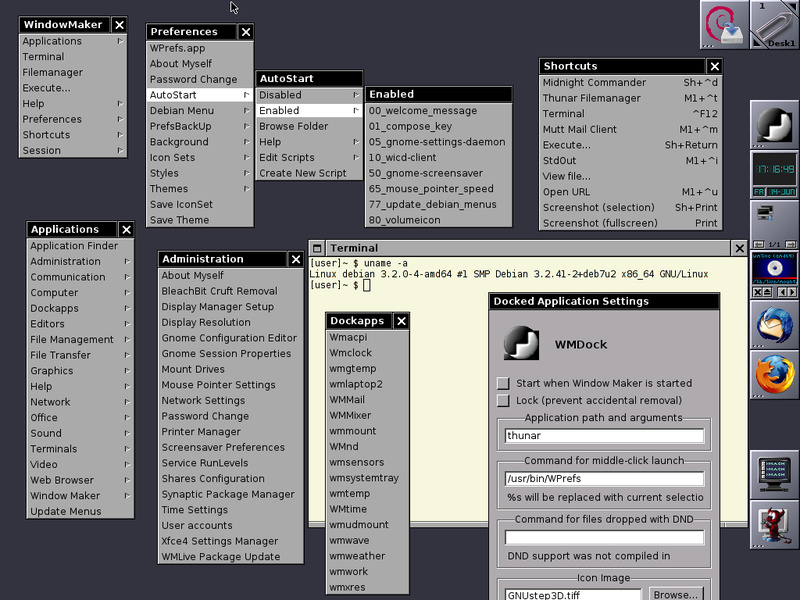Expand Debian Menu in Preferences

[x=199, y=111]
